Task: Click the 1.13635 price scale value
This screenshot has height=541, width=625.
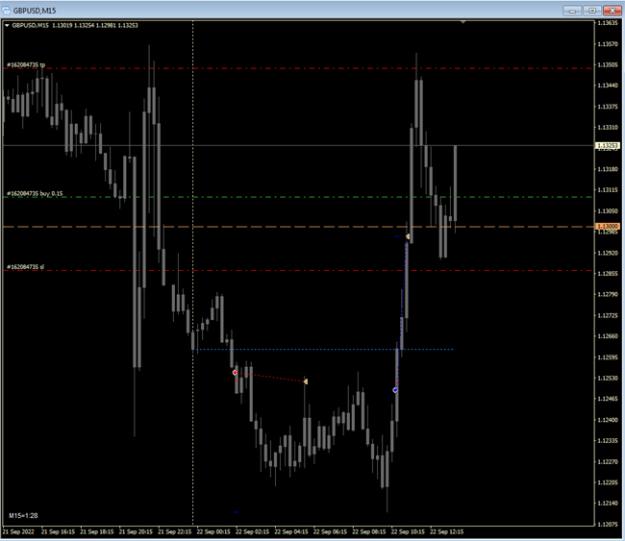Action: [x=608, y=23]
